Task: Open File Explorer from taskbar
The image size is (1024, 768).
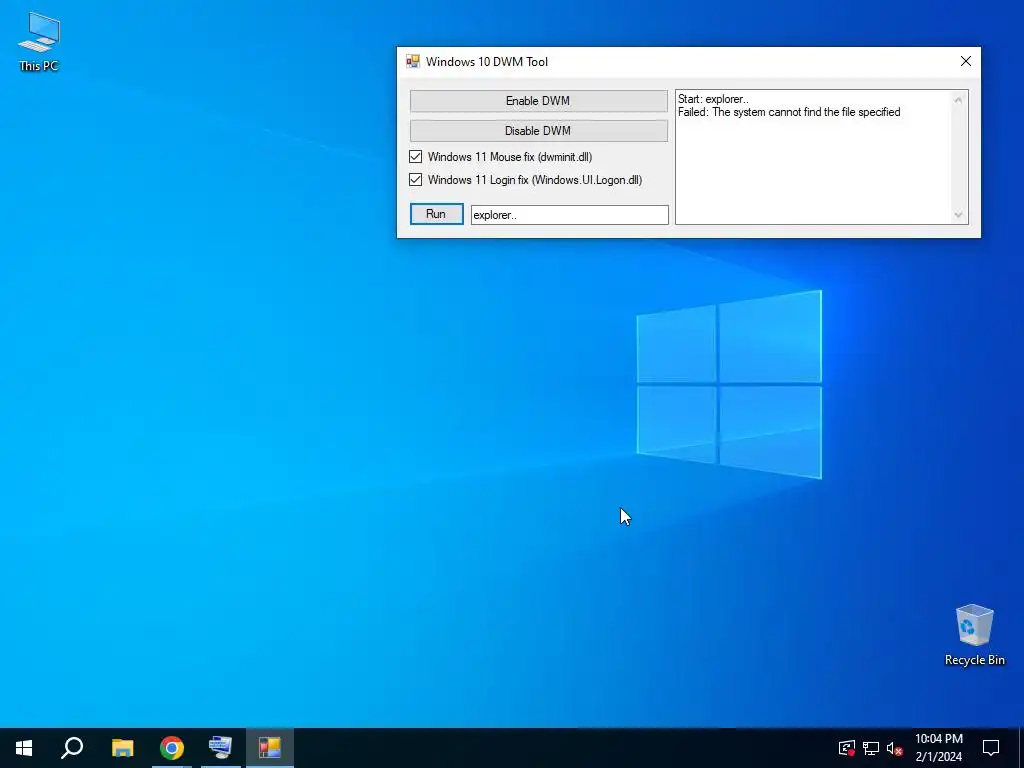Action: [x=122, y=748]
